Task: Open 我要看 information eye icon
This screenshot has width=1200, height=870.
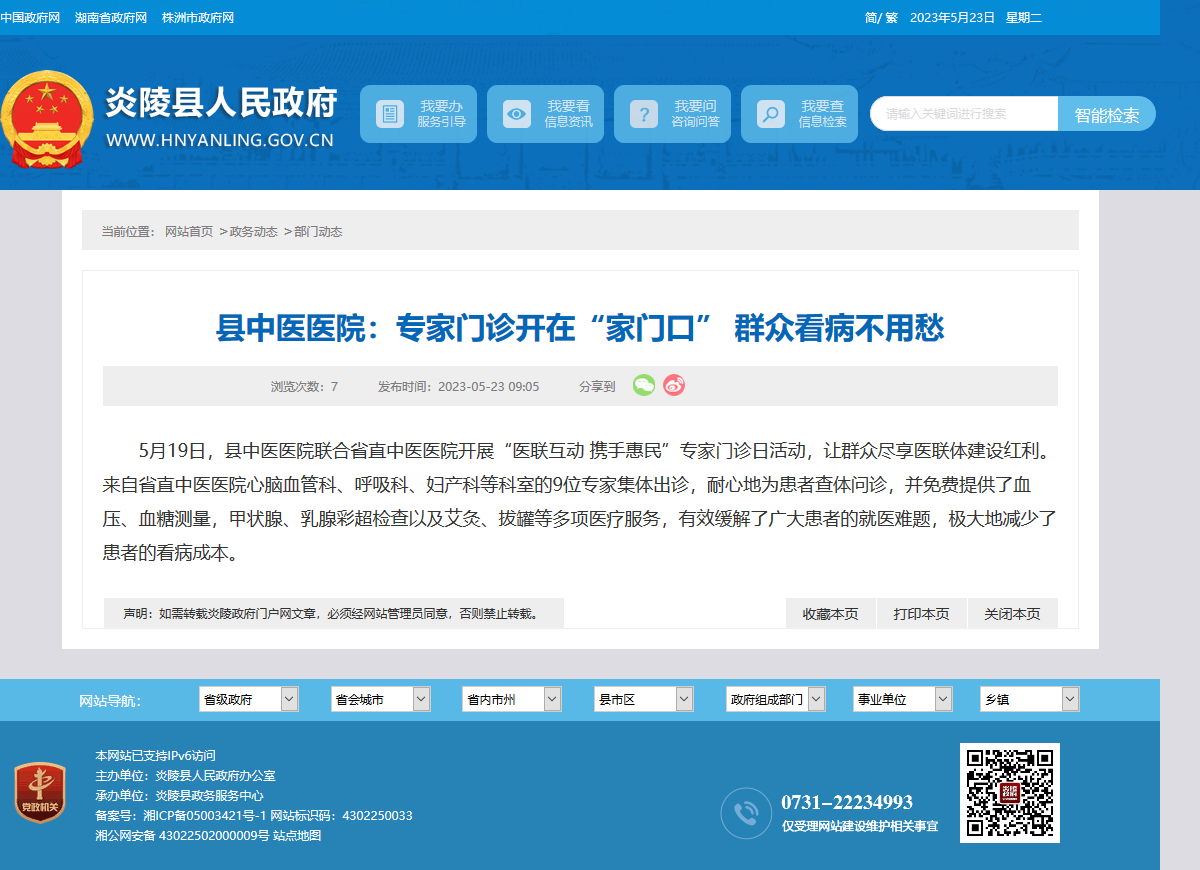Action: pyautogui.click(x=517, y=114)
